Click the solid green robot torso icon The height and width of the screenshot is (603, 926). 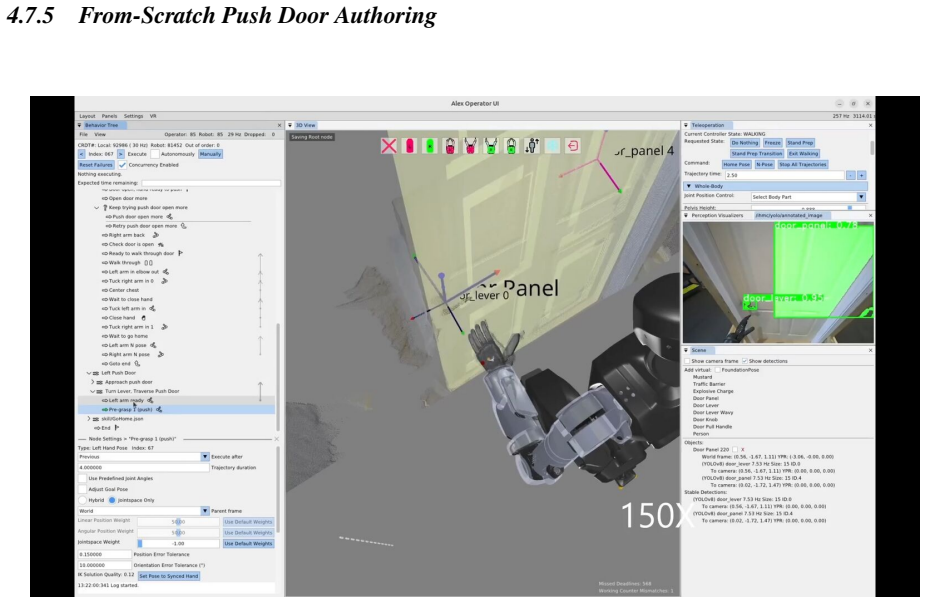430,145
